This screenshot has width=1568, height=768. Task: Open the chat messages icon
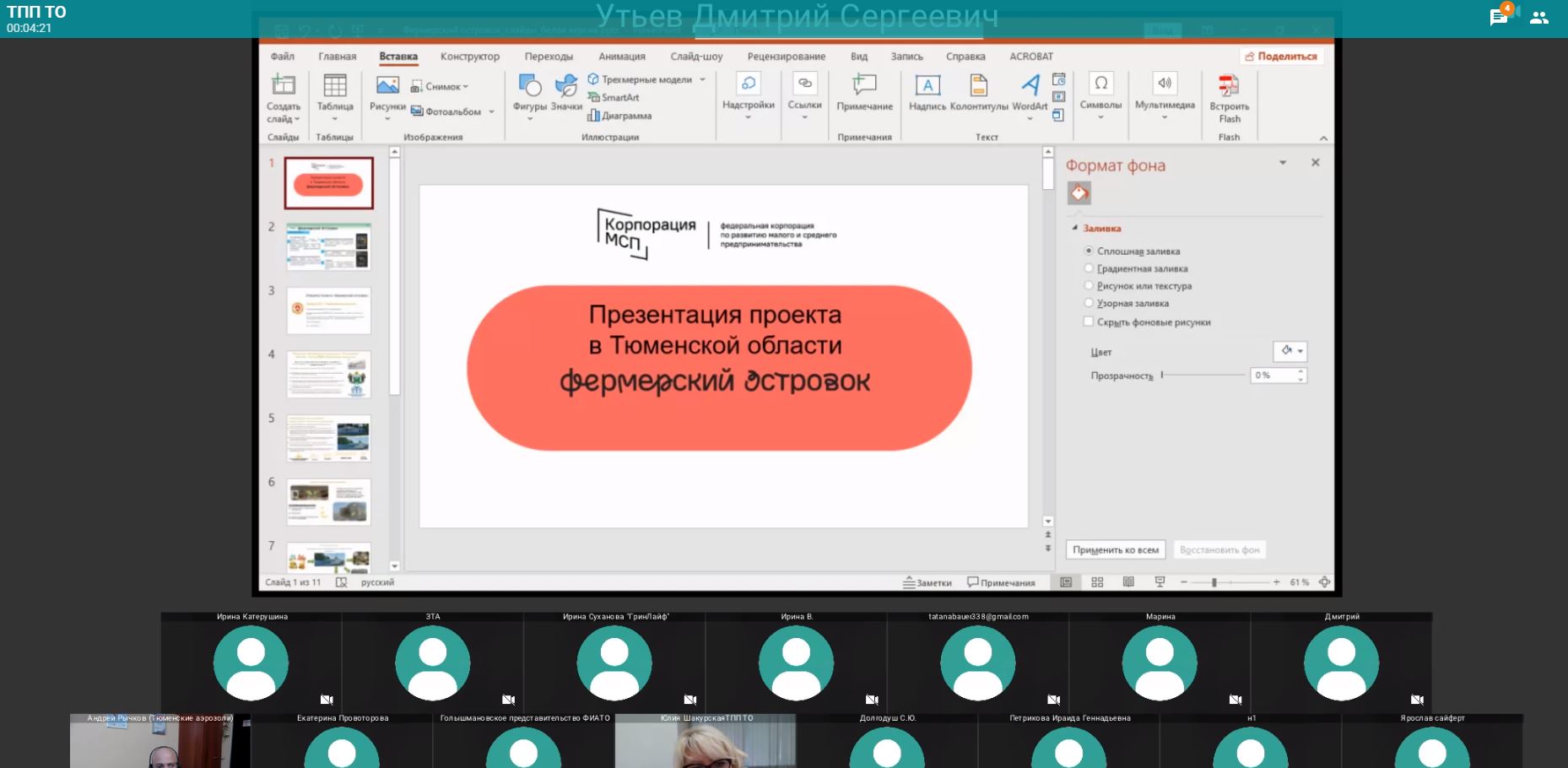pyautogui.click(x=1499, y=18)
